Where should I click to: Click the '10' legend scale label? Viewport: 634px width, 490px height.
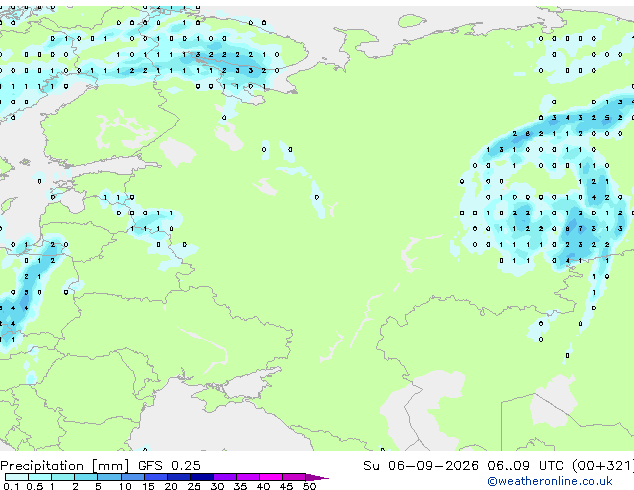pos(125,486)
